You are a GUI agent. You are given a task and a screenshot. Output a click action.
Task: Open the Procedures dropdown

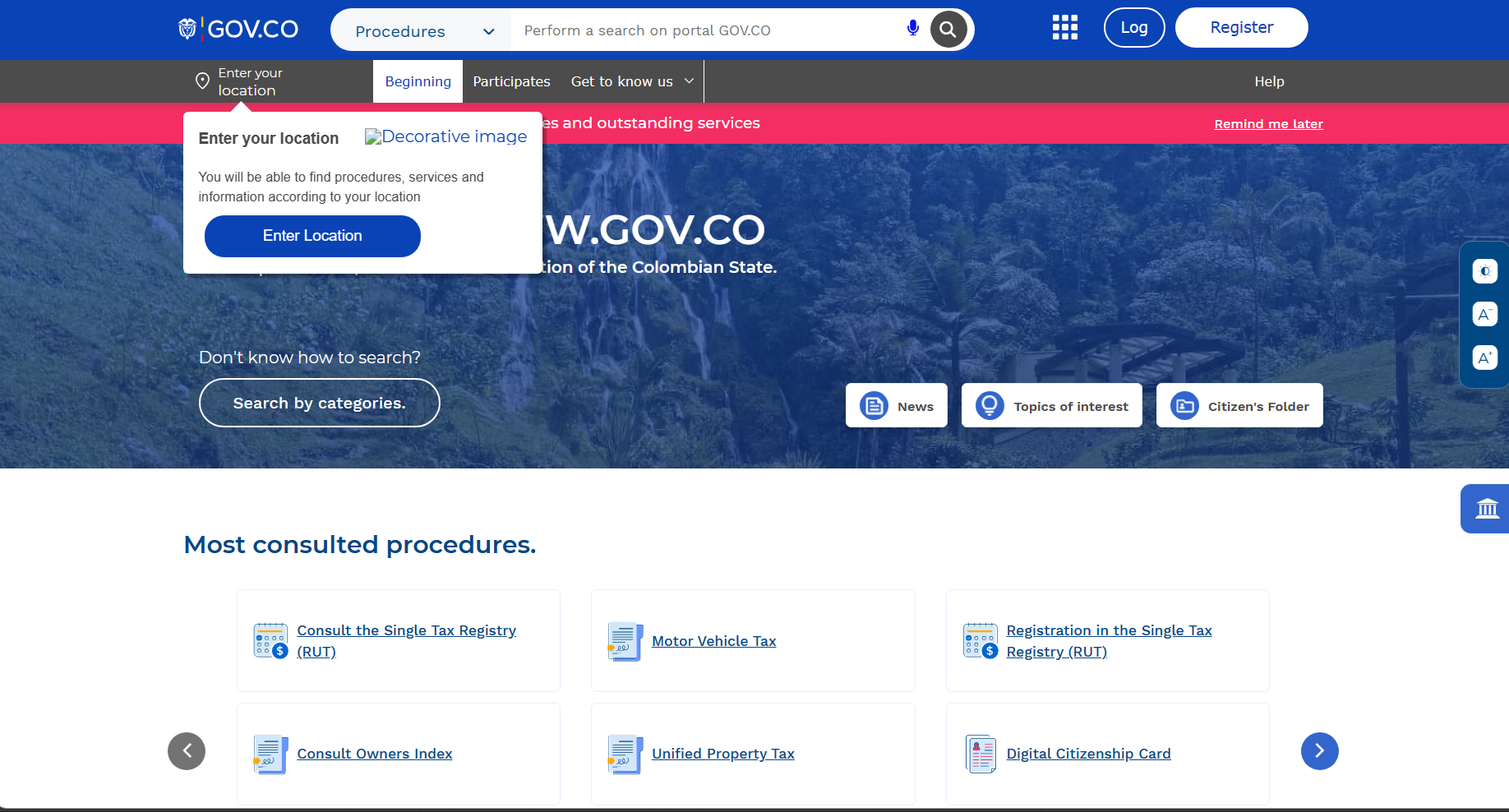(423, 31)
